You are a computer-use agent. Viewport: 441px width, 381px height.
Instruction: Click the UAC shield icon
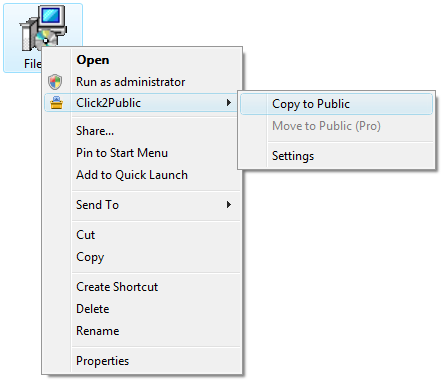coord(55,82)
